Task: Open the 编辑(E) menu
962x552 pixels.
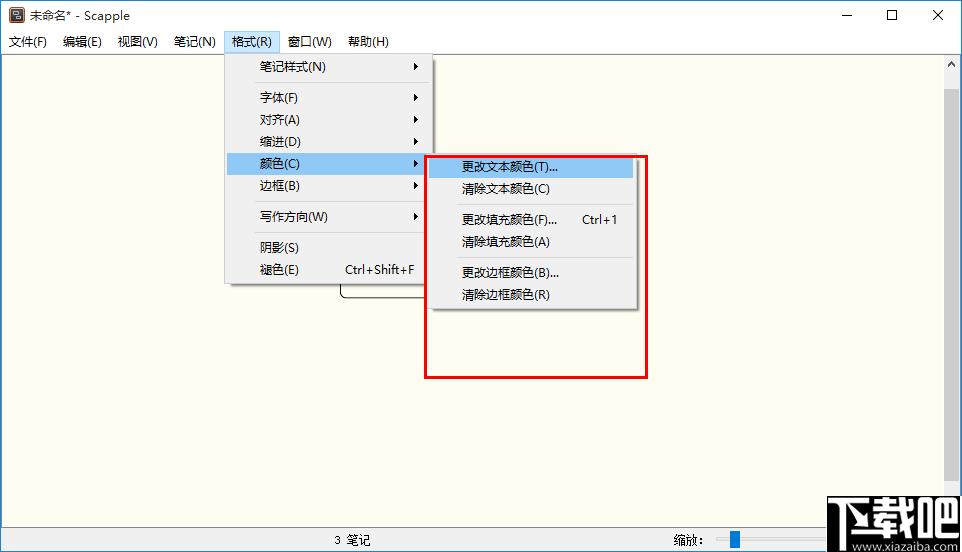Action: point(82,41)
